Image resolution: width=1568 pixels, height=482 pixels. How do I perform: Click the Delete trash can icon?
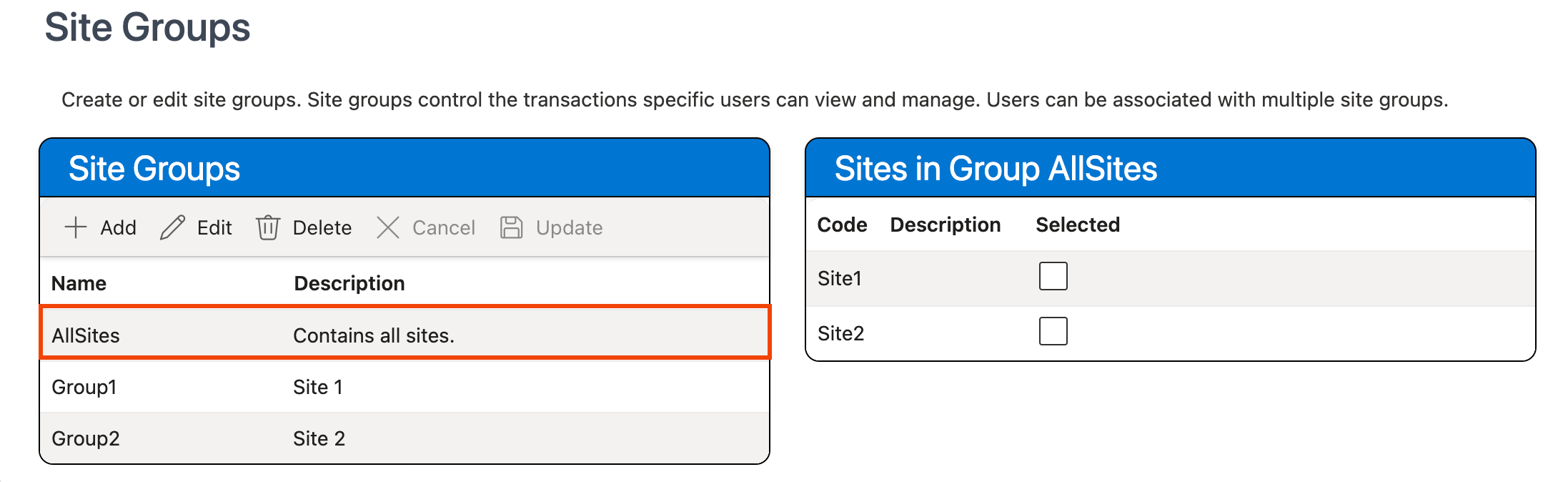click(268, 227)
